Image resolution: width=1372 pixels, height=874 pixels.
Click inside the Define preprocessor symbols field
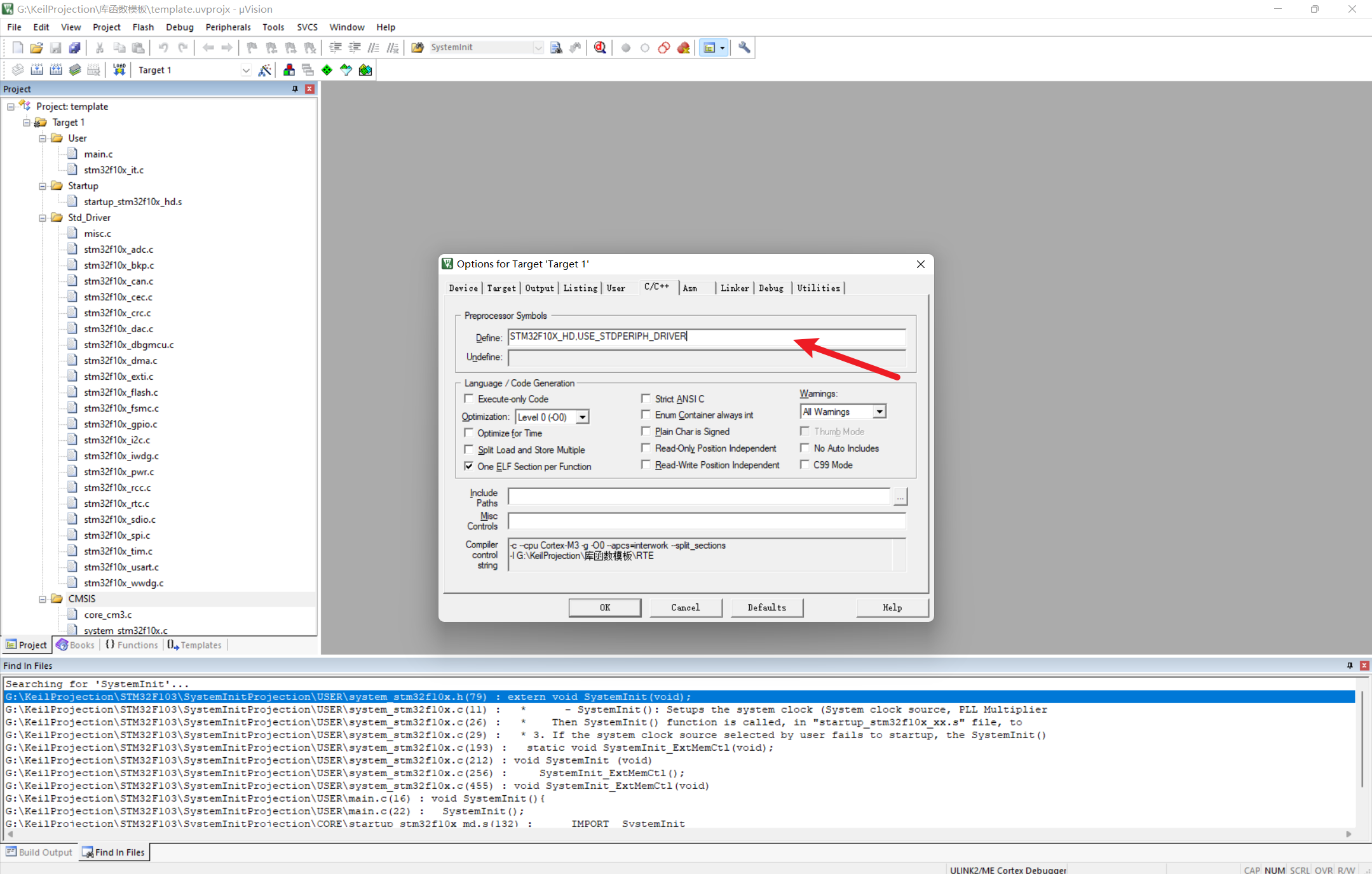click(x=705, y=337)
